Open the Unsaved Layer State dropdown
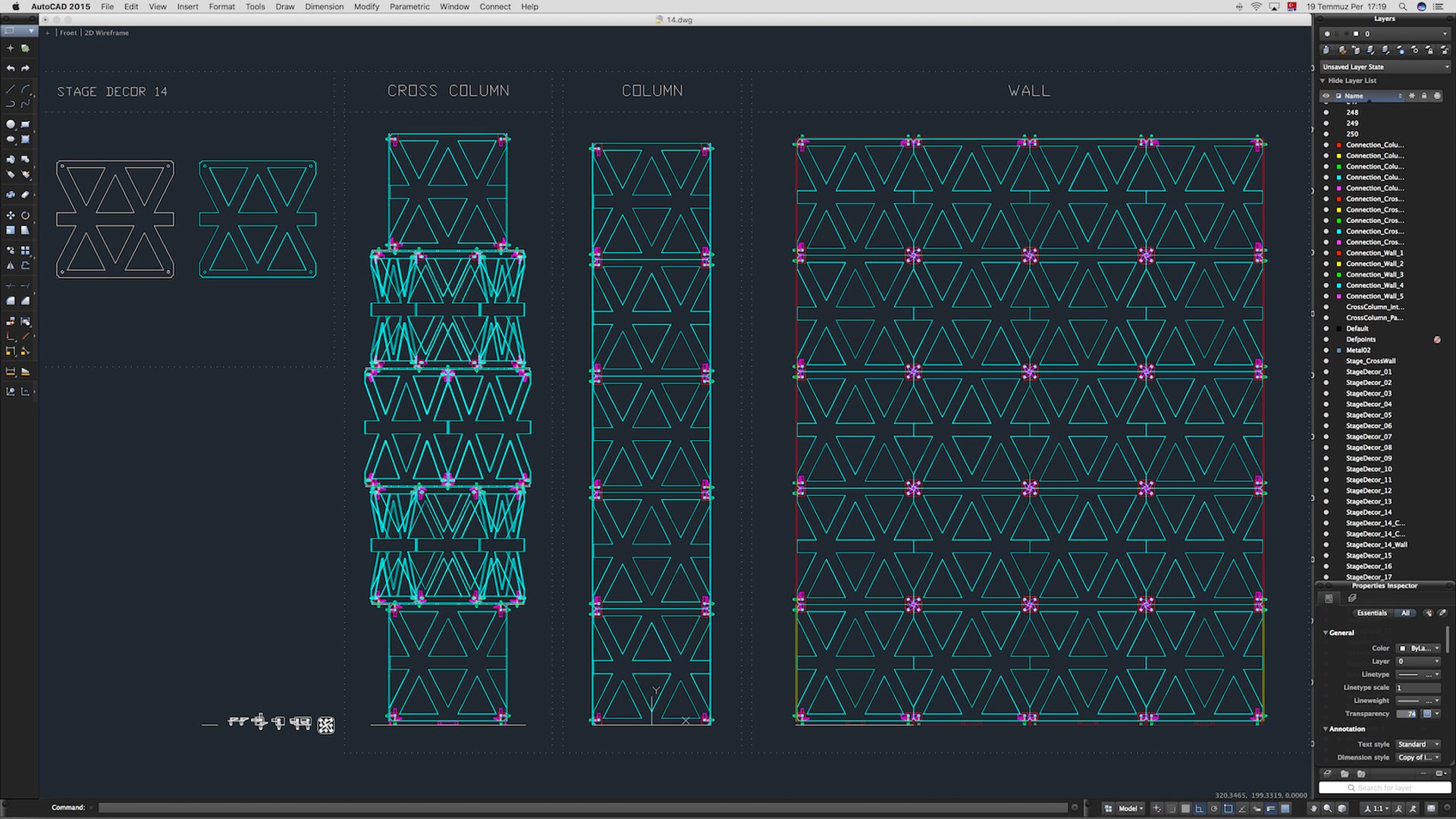The height and width of the screenshot is (819, 1456). coord(1385,67)
